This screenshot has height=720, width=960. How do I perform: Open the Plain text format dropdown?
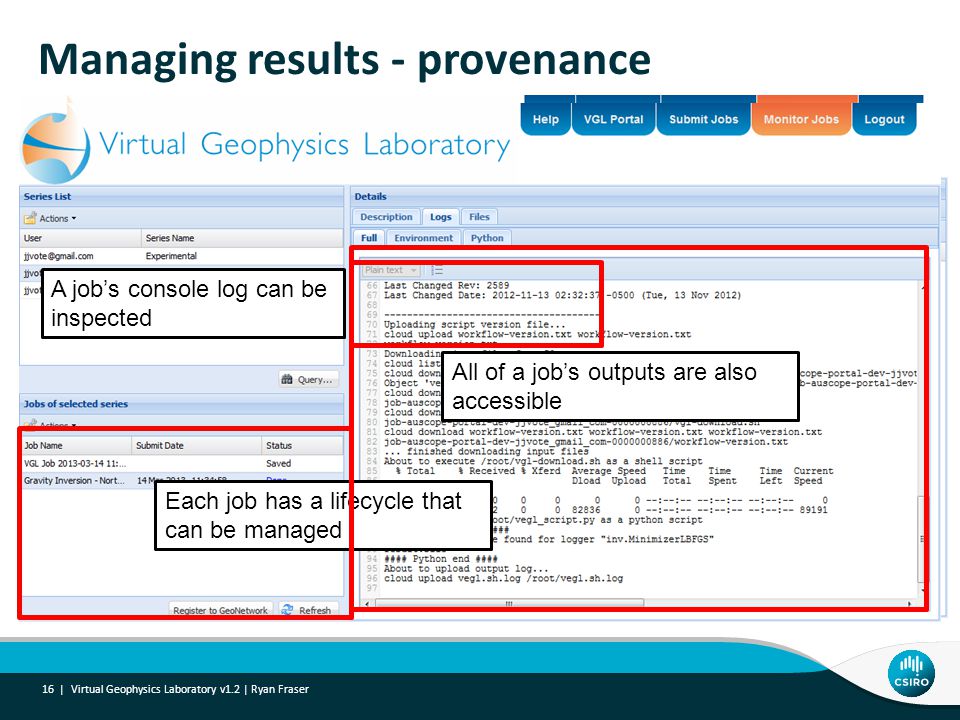tap(390, 270)
